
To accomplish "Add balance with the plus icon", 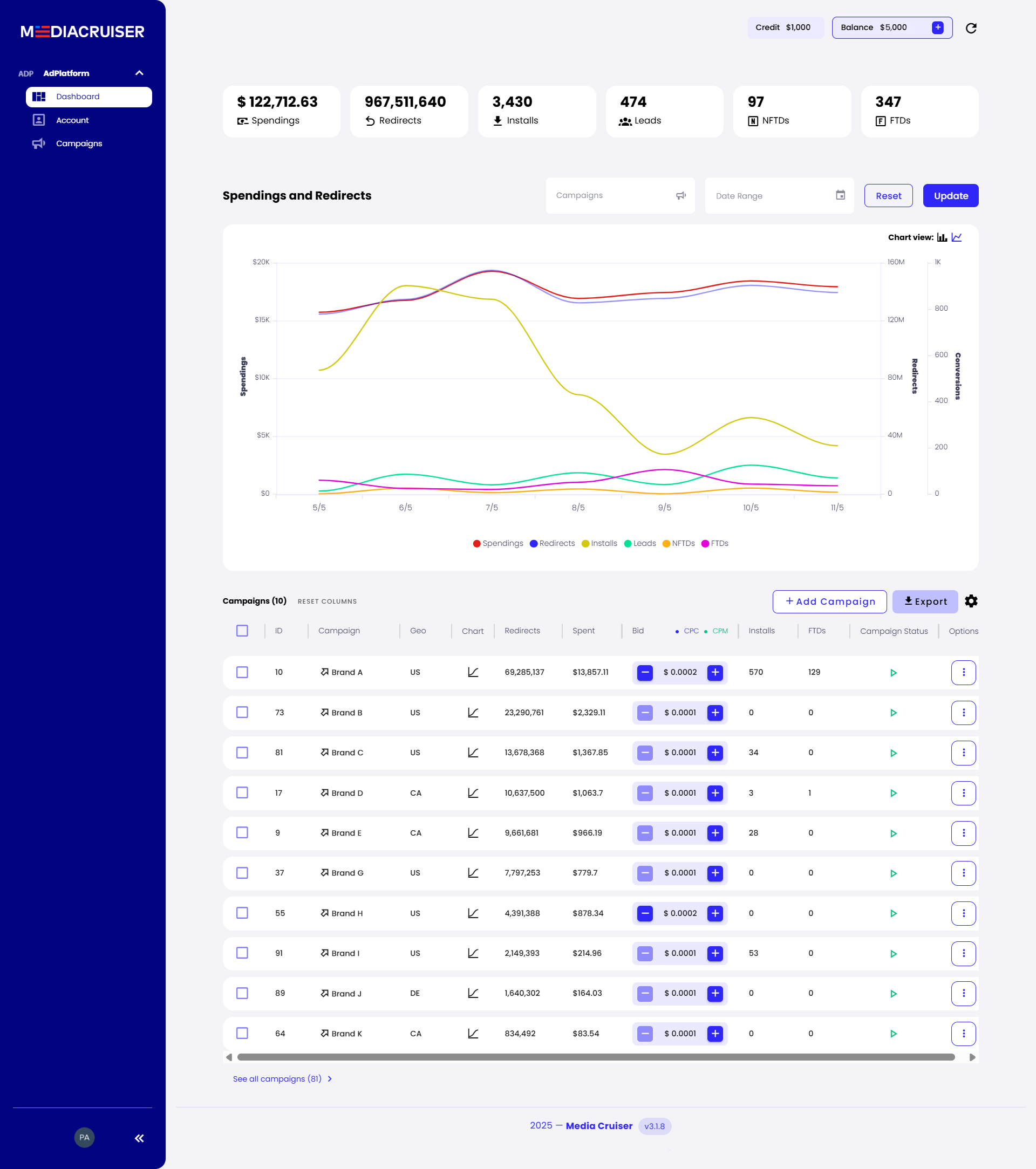I will pyautogui.click(x=938, y=28).
